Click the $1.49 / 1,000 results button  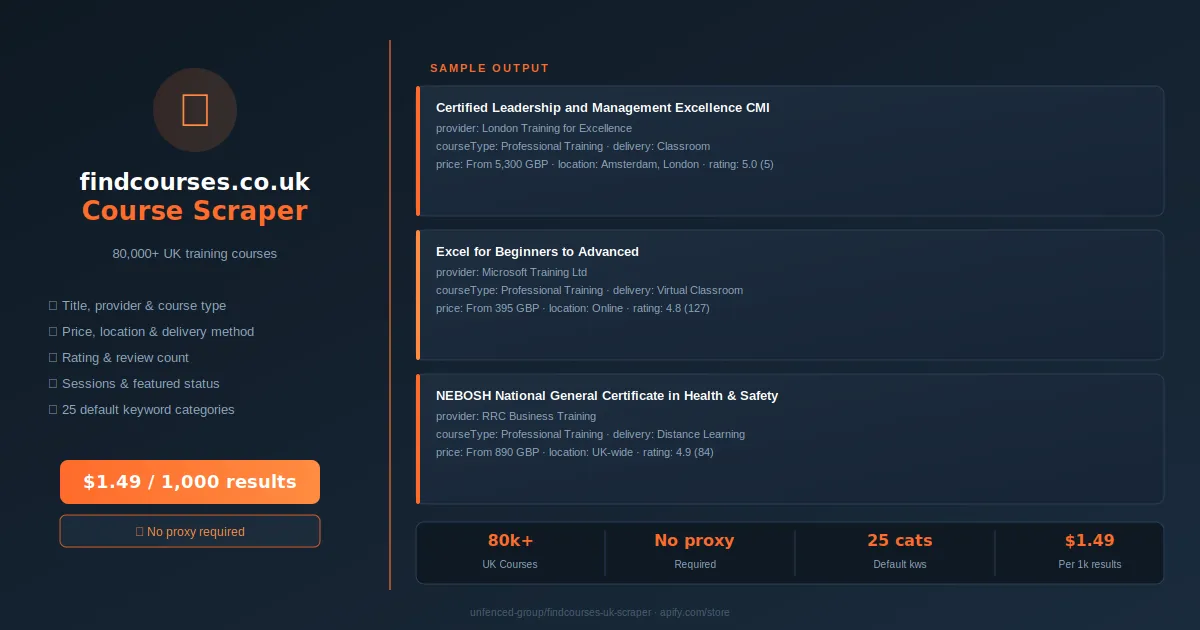point(190,482)
